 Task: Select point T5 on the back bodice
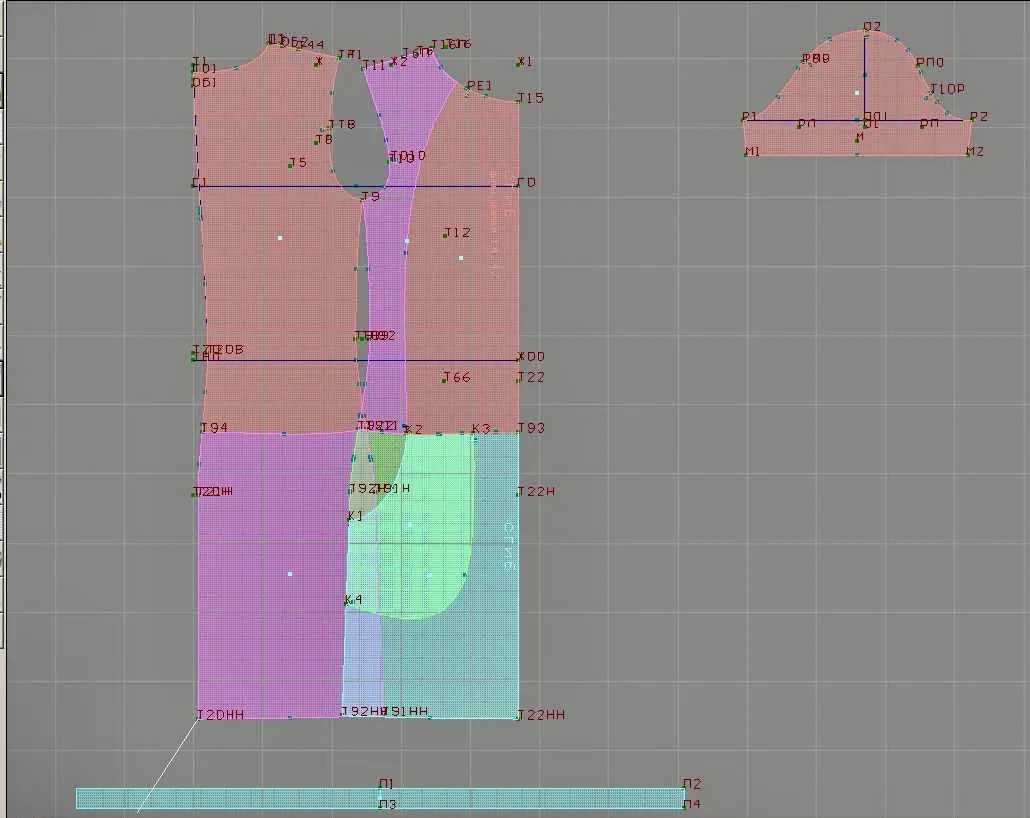[x=298, y=162]
